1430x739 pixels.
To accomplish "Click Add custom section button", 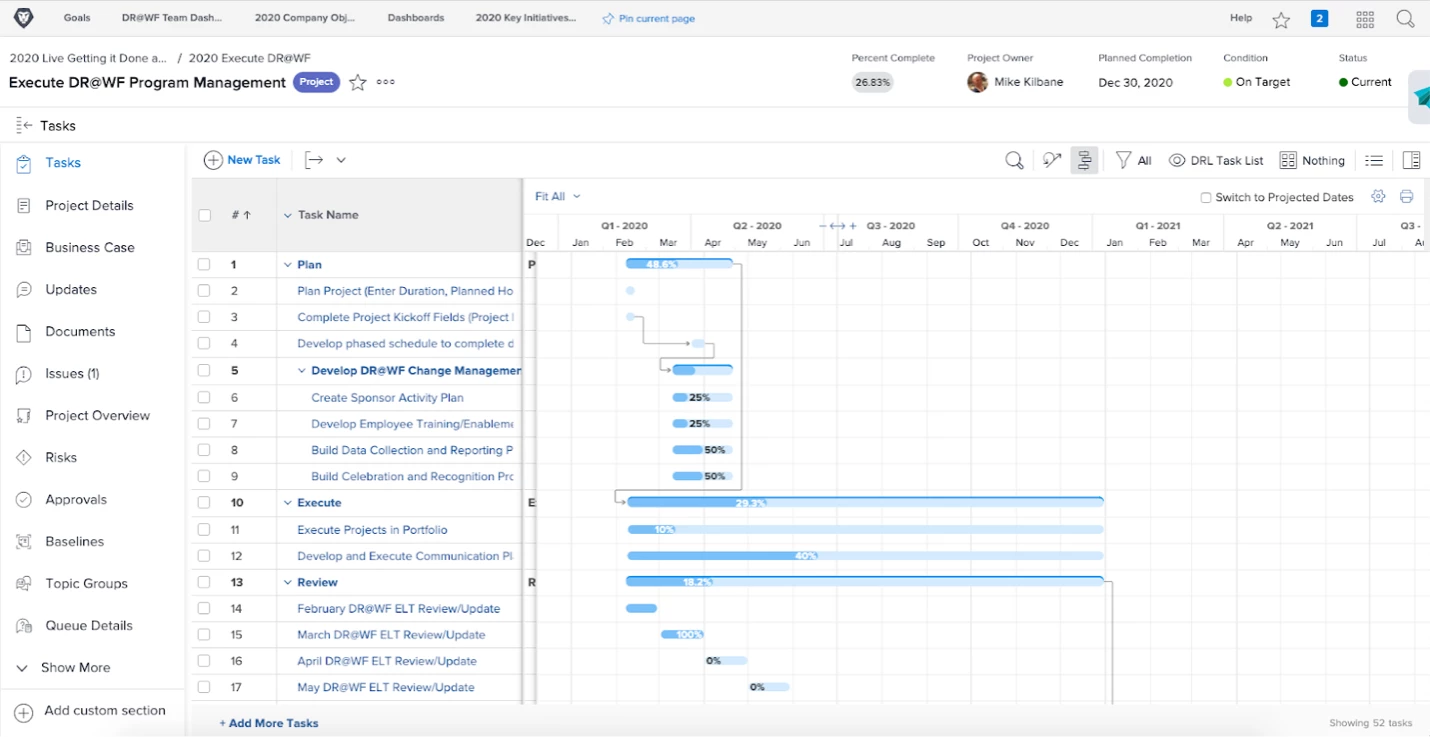I will 90,711.
